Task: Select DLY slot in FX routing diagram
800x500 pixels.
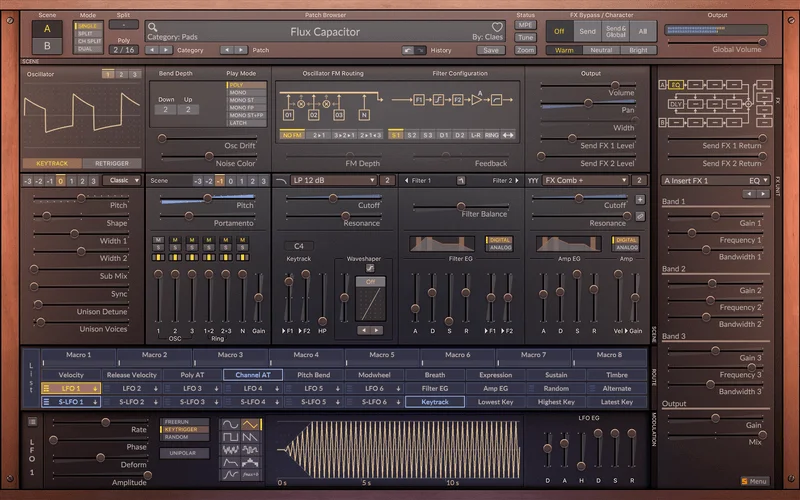Action: pos(677,104)
